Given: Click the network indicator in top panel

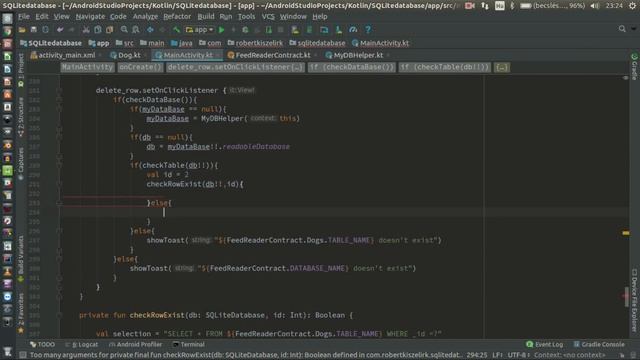Looking at the screenshot, I should (485, 6).
